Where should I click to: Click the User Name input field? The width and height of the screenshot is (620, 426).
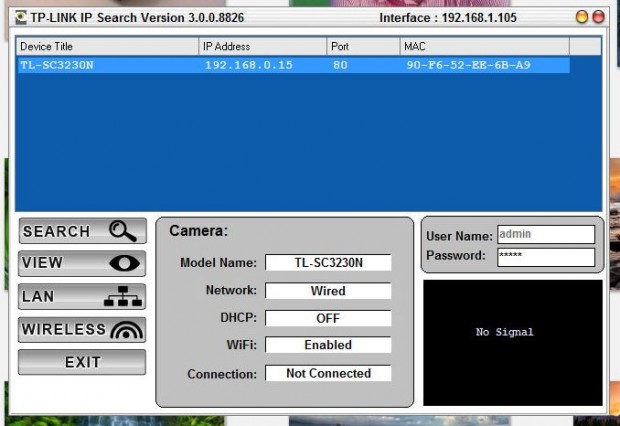coord(545,235)
